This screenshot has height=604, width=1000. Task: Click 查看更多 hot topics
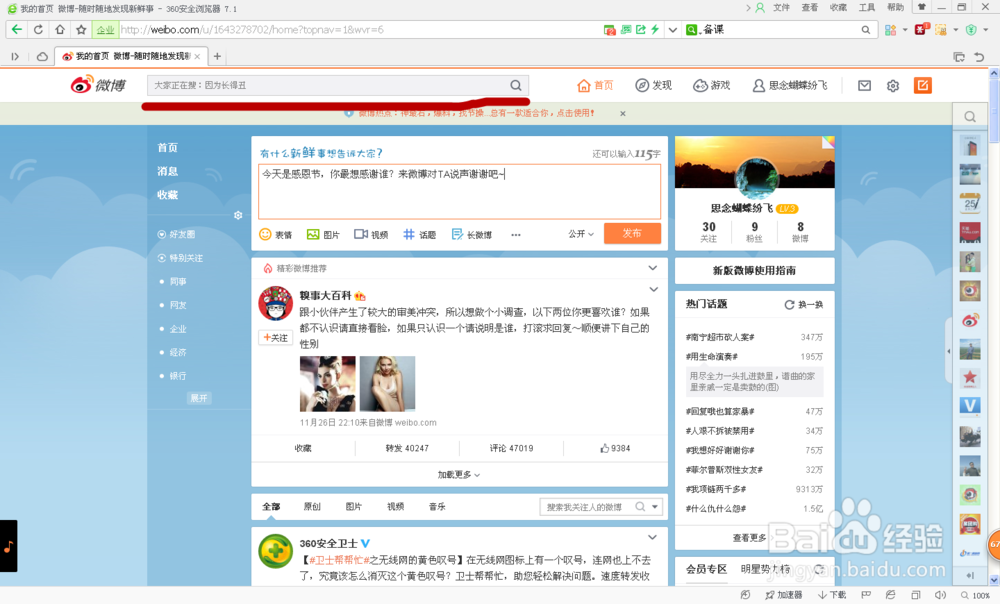[749, 538]
